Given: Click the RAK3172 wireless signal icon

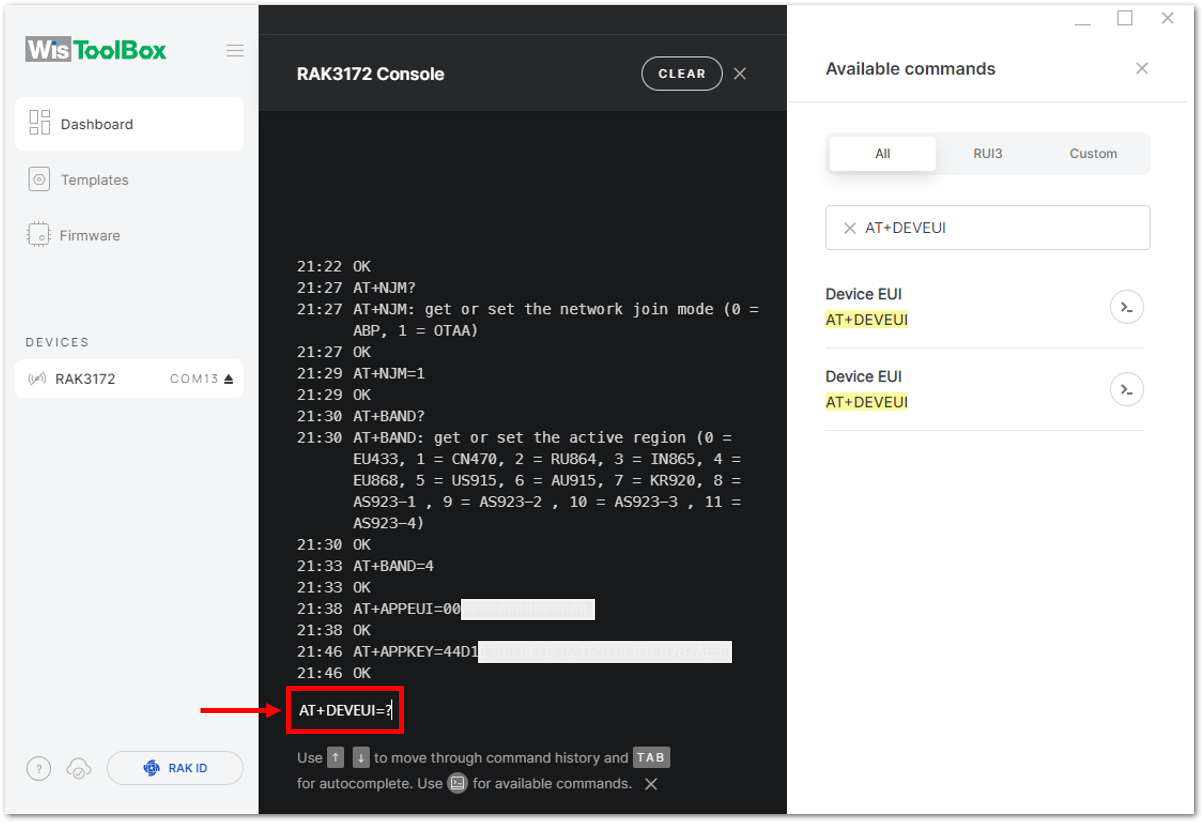Looking at the screenshot, I should click(37, 379).
